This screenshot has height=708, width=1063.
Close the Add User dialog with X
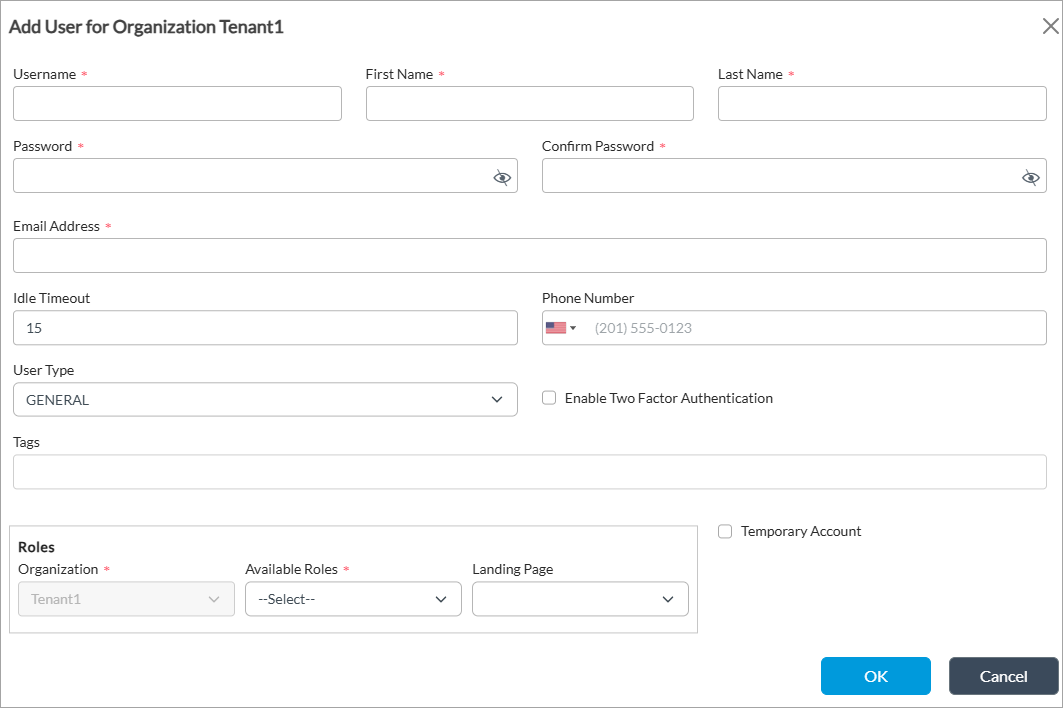(1050, 27)
